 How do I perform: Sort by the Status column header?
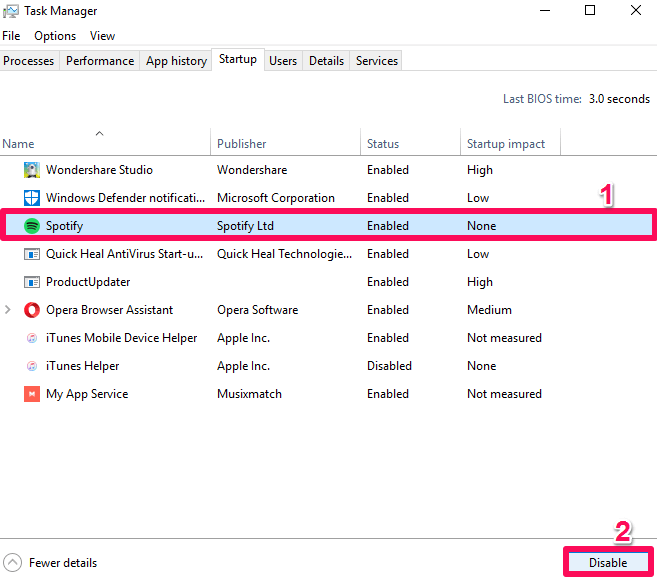410,142
